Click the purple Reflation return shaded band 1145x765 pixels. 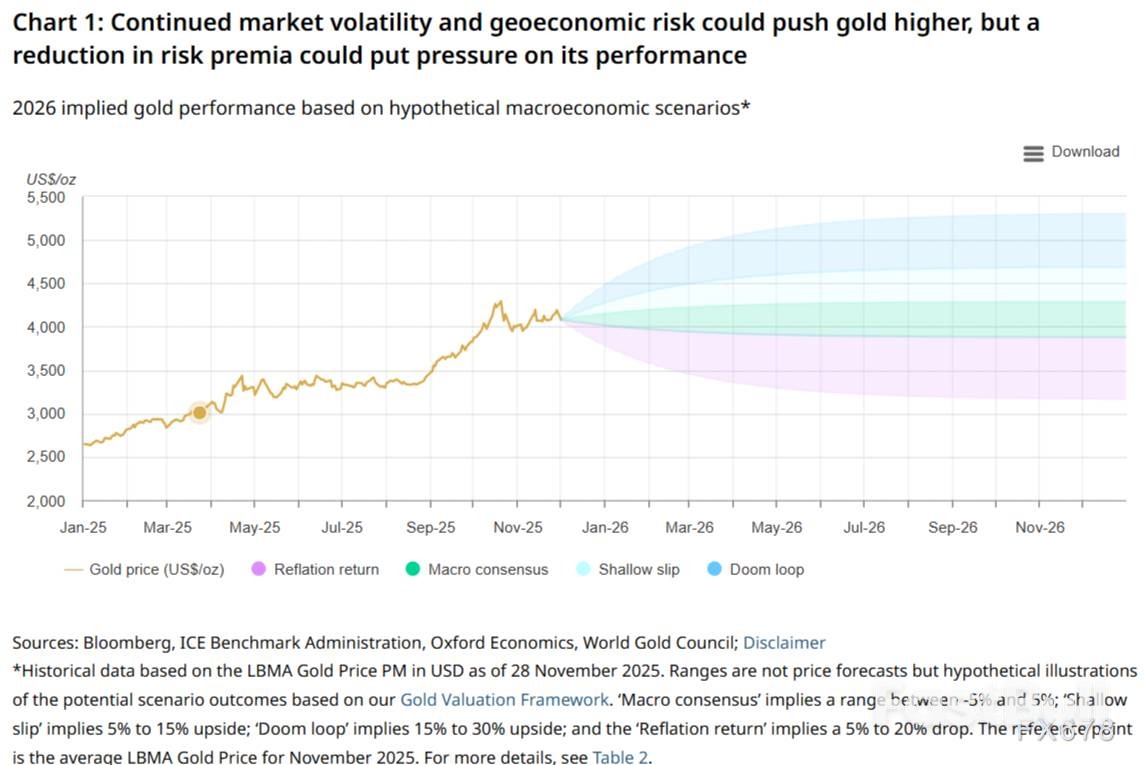pos(950,370)
